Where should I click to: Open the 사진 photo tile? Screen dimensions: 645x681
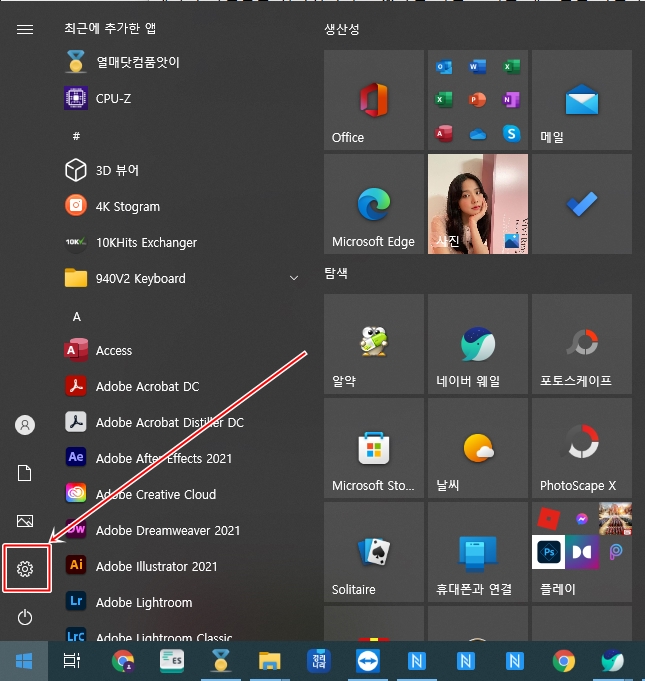[x=478, y=204]
